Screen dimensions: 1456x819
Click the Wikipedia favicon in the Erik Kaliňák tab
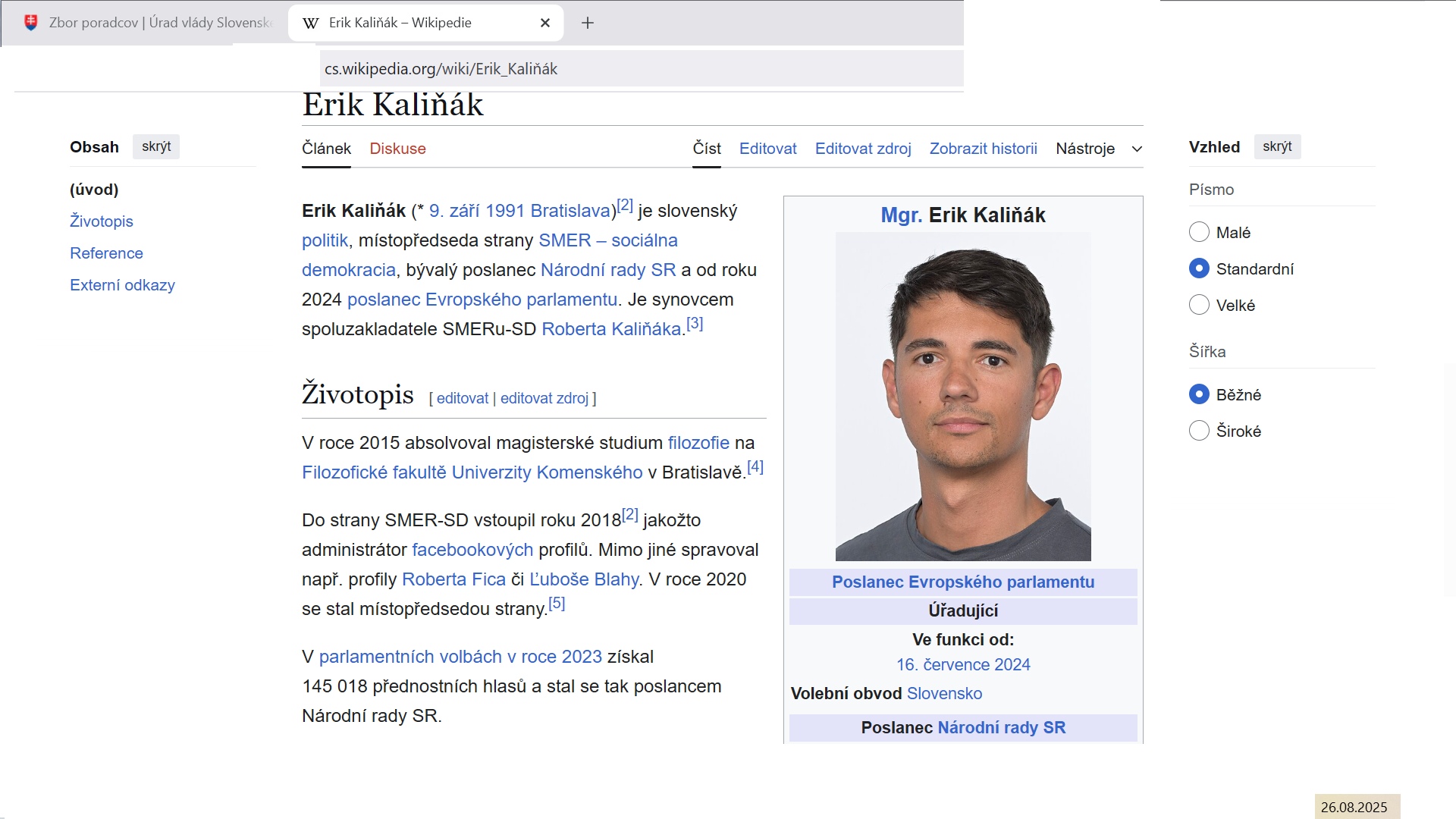(x=311, y=23)
